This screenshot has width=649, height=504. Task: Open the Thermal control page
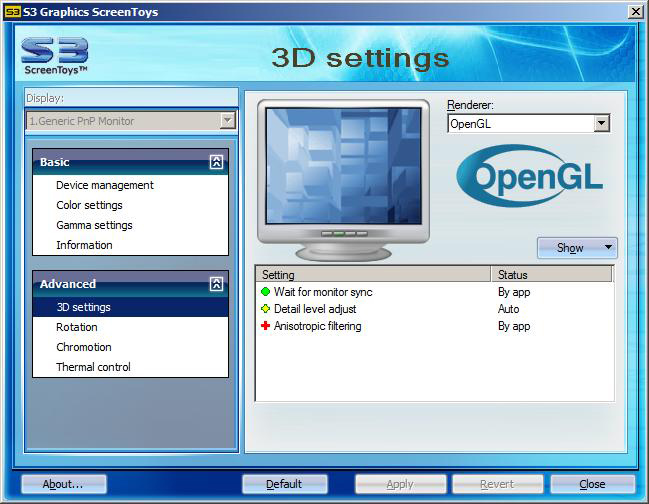click(x=93, y=367)
